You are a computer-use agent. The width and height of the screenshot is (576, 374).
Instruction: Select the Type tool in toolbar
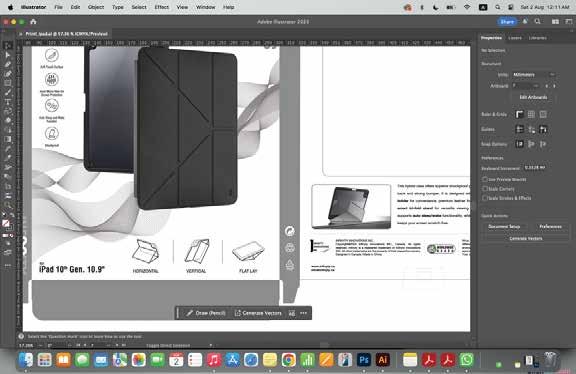click(8, 102)
